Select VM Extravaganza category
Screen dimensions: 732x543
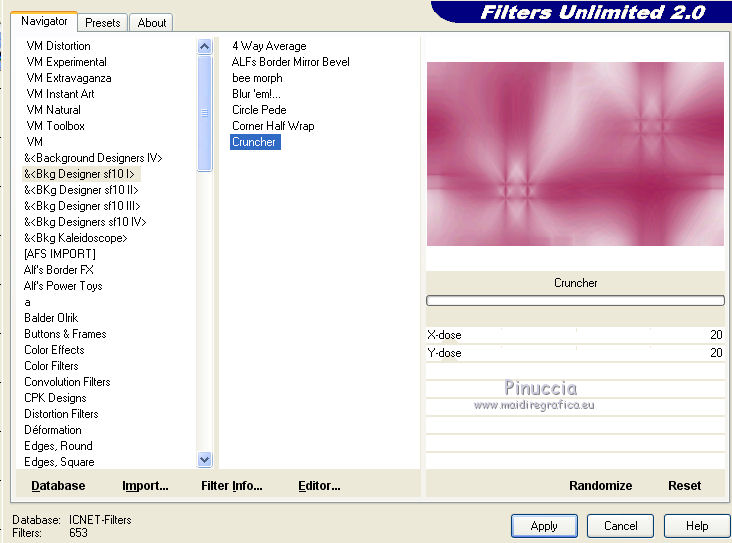click(x=69, y=78)
